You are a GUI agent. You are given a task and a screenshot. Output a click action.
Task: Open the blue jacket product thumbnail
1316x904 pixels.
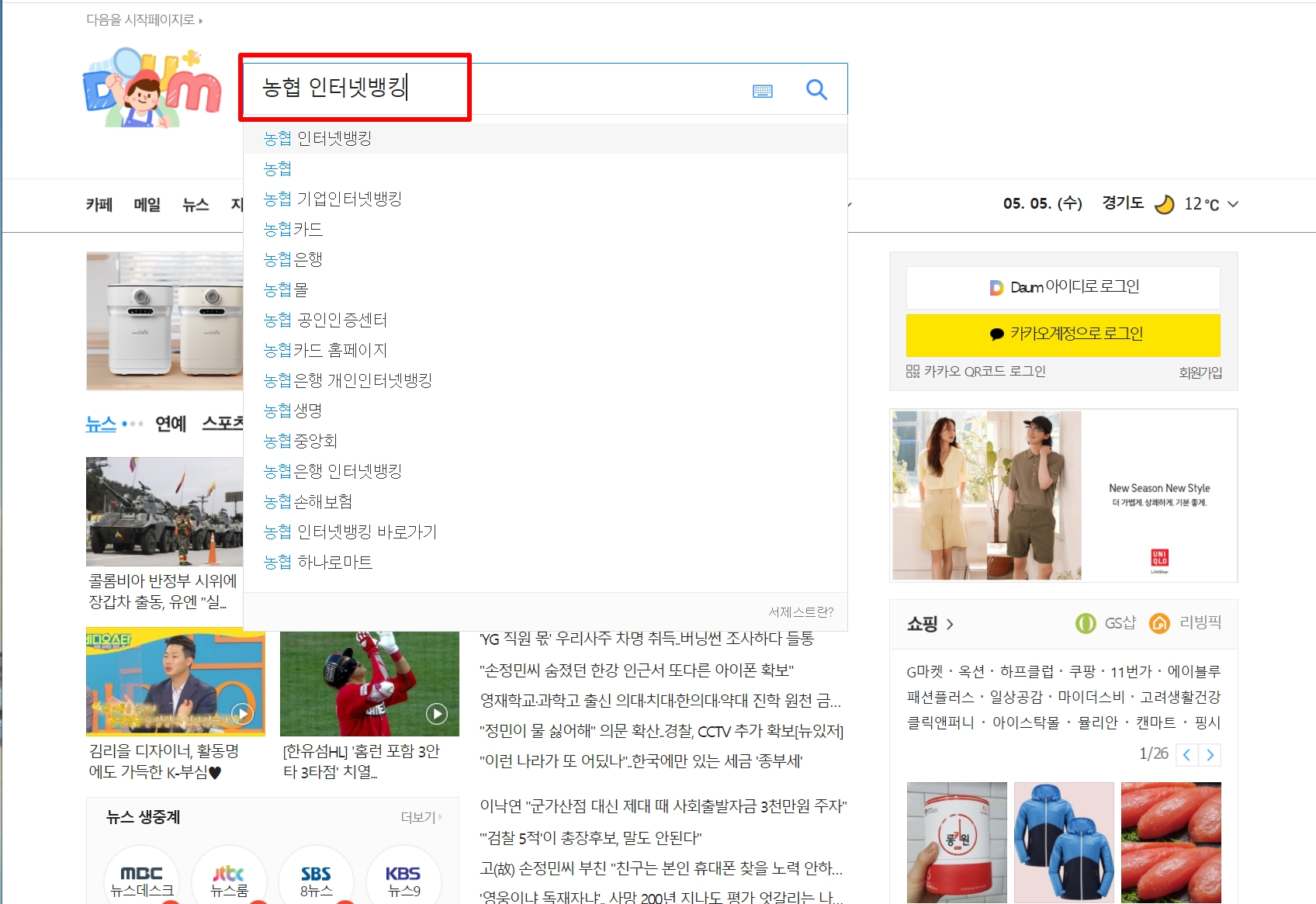click(1064, 842)
